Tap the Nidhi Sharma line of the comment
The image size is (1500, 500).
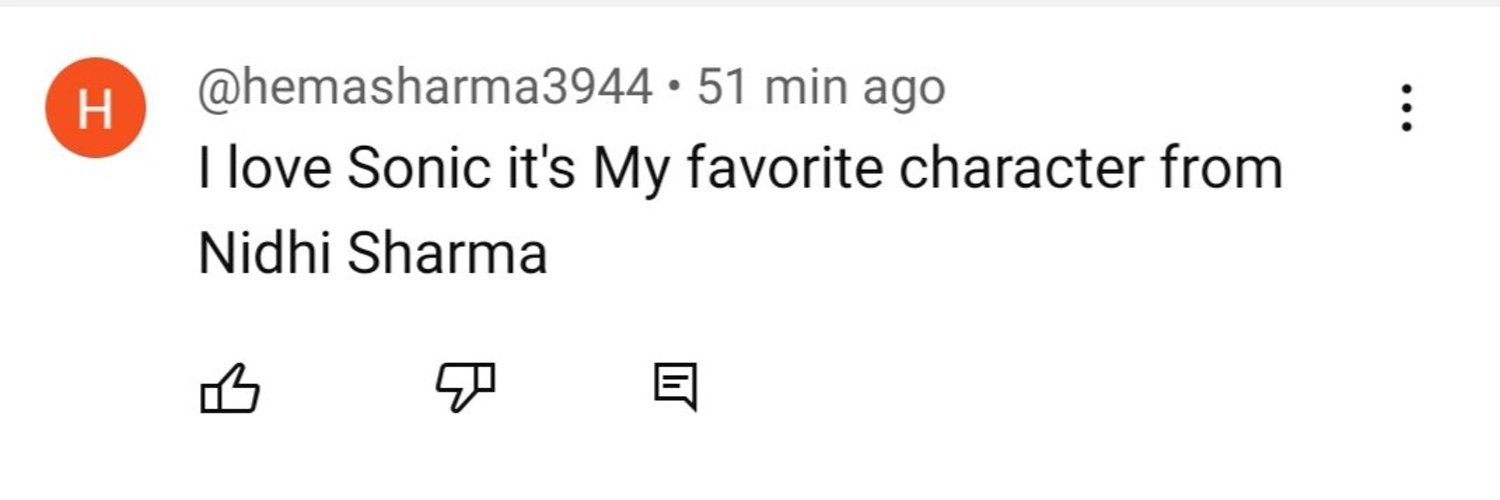(373, 254)
